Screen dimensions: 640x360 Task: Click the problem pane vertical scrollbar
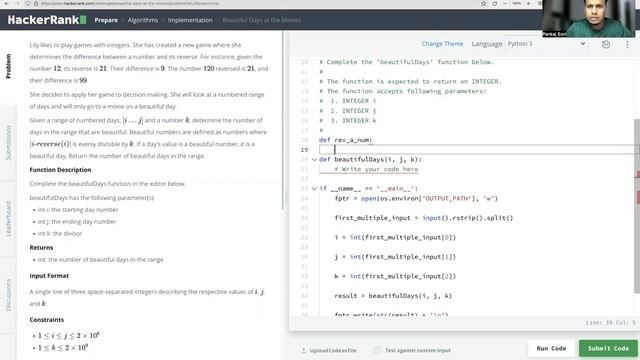pos(282,120)
